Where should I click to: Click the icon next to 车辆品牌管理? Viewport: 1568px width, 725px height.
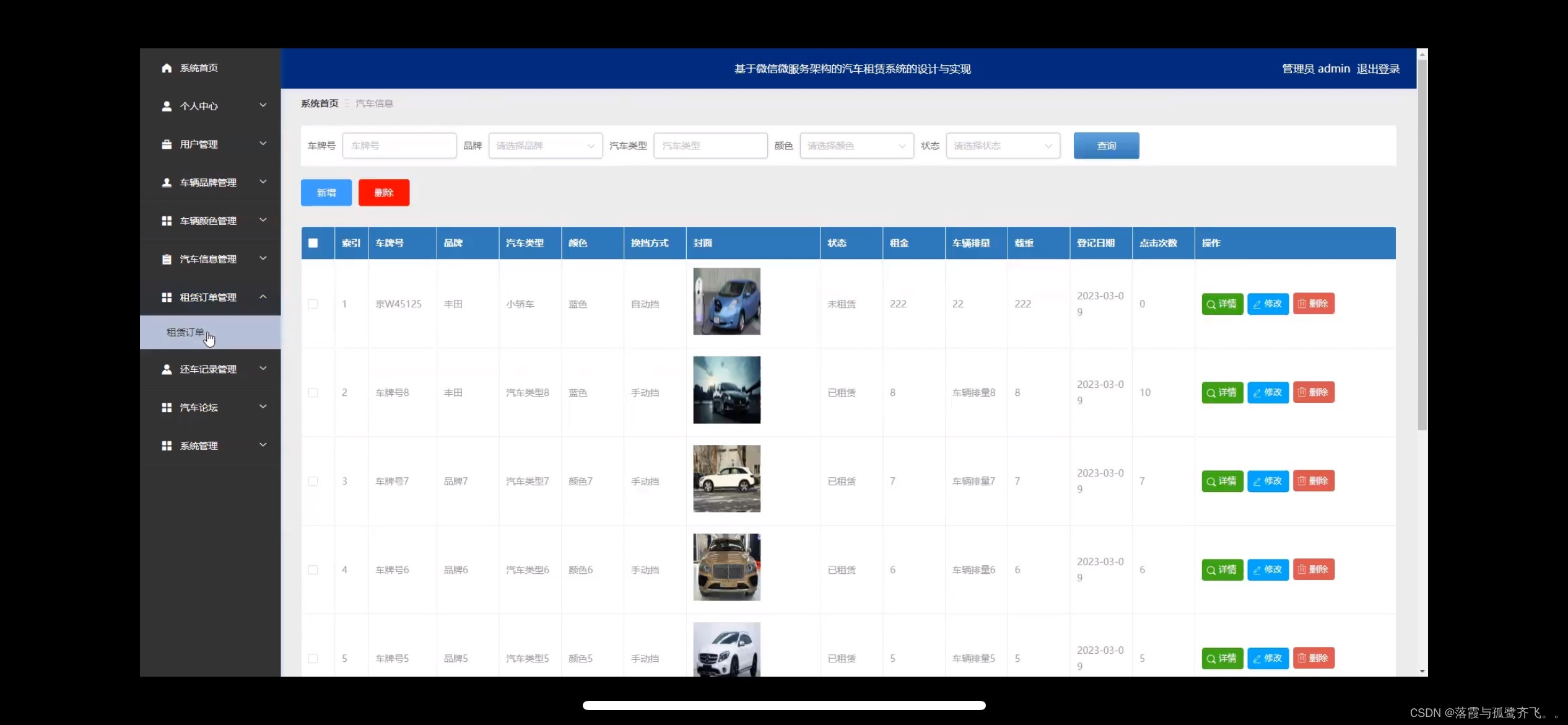(167, 183)
